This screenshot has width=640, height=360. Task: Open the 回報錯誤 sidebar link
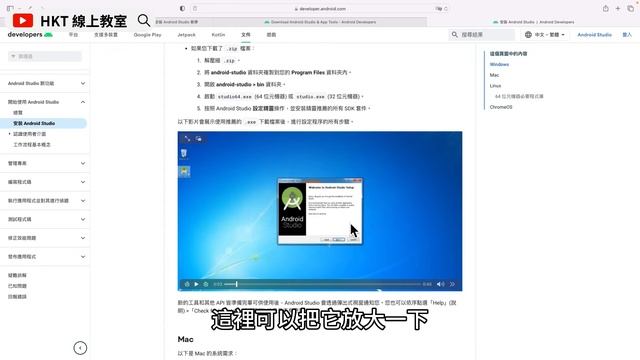(17, 297)
